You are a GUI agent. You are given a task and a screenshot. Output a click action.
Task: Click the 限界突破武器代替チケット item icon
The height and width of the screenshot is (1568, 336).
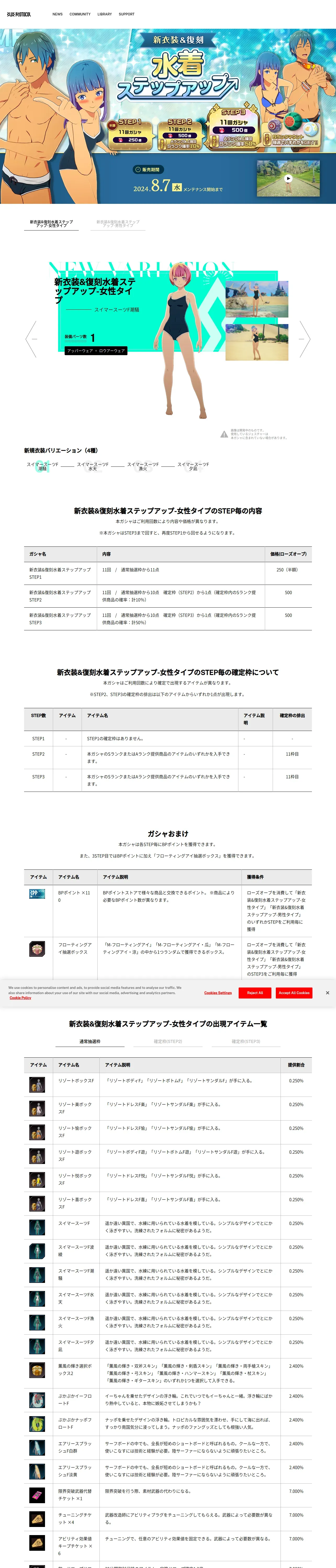pyautogui.click(x=37, y=1495)
